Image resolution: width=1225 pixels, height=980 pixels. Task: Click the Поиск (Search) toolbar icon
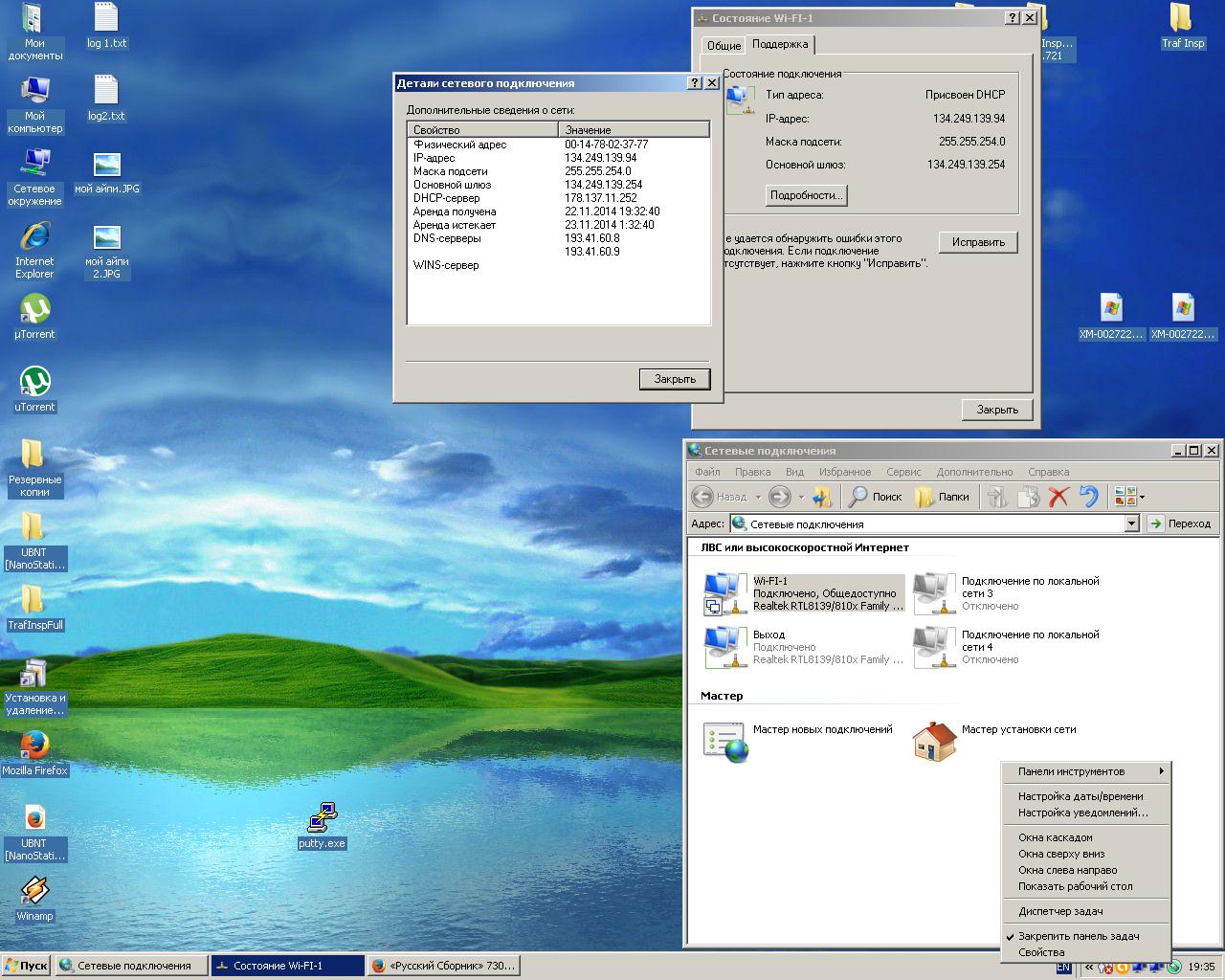point(875,497)
